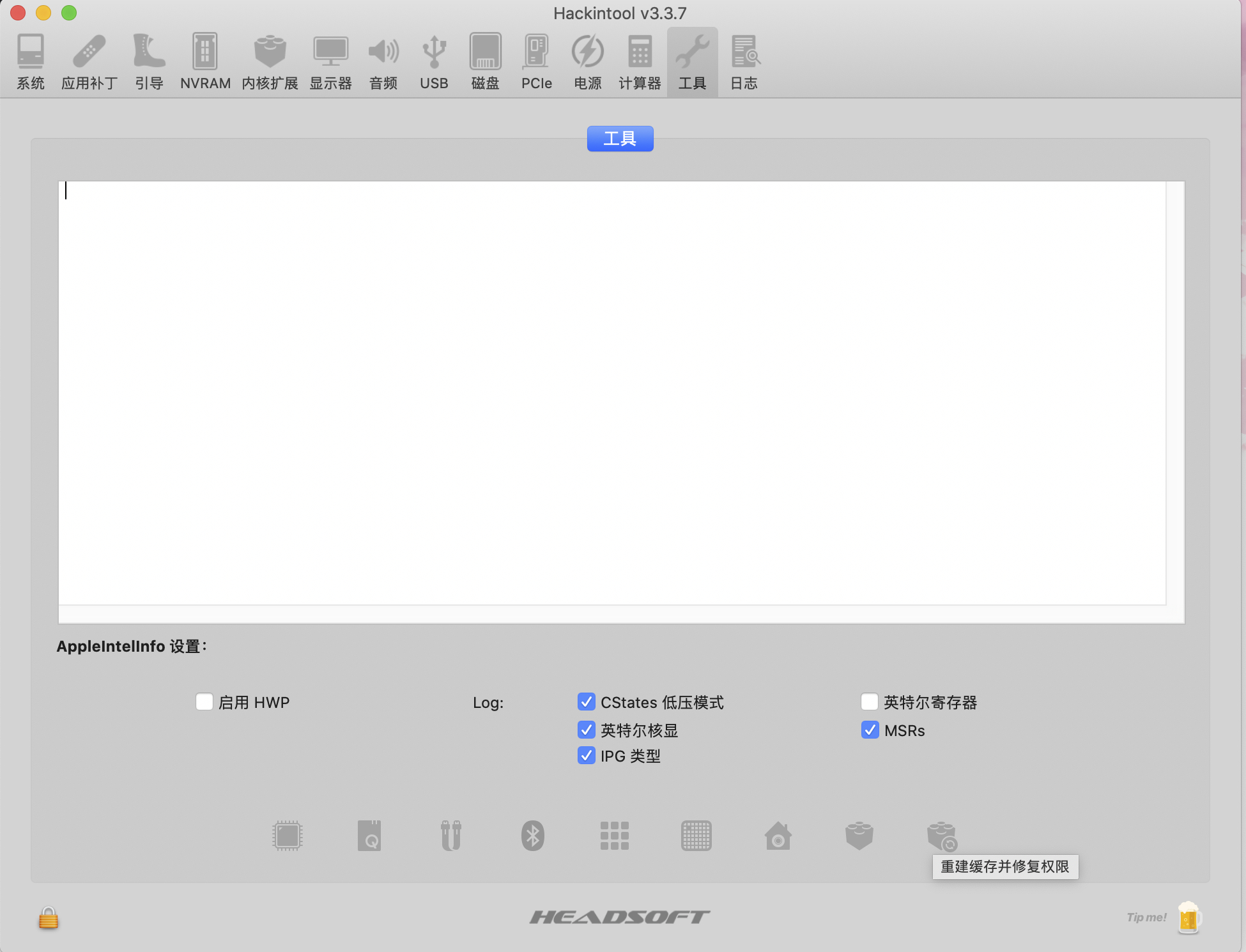Click the output area vertical scrollbar track
The width and height of the screenshot is (1246, 952).
click(x=1175, y=392)
